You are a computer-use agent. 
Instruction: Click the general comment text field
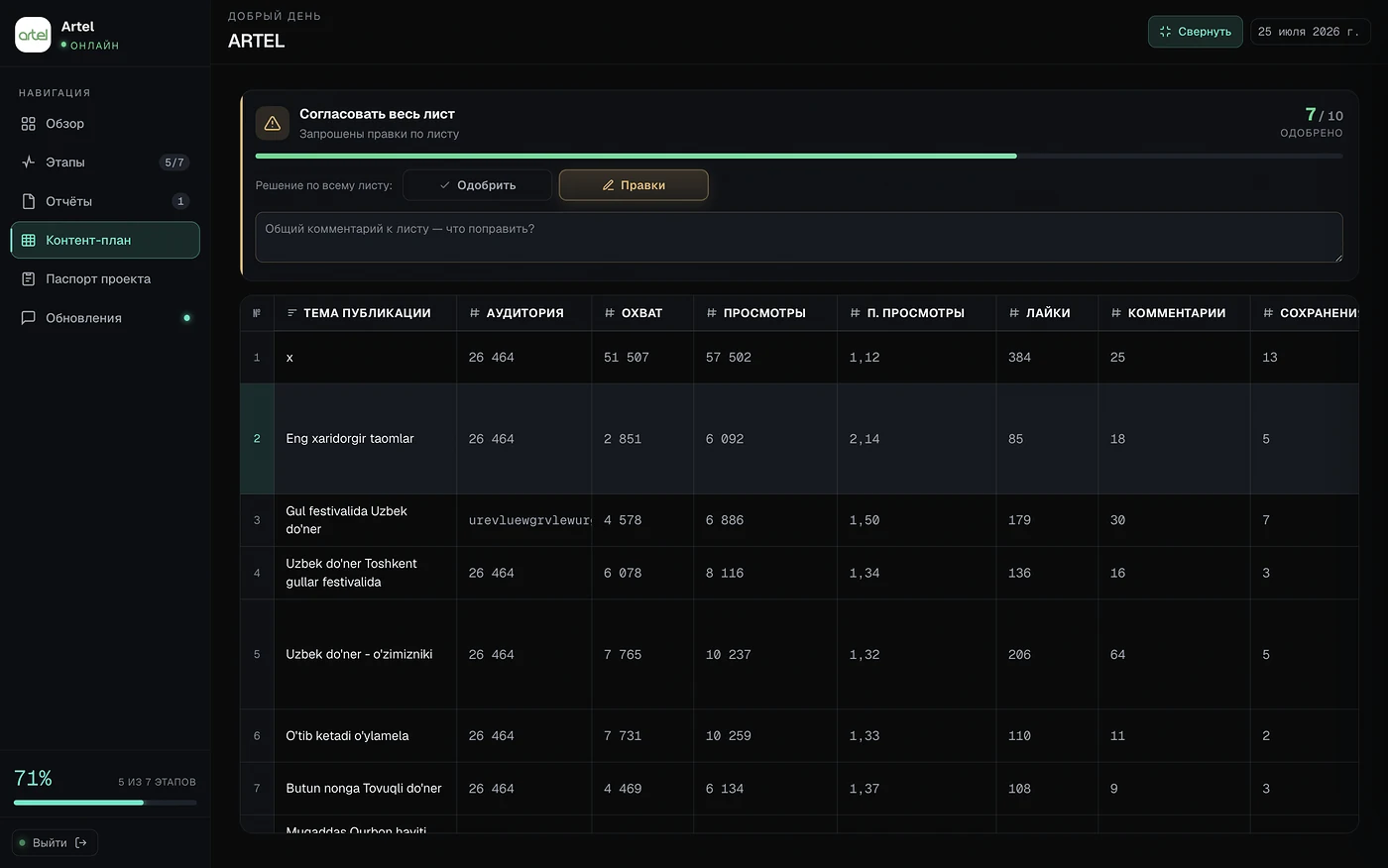pos(799,237)
